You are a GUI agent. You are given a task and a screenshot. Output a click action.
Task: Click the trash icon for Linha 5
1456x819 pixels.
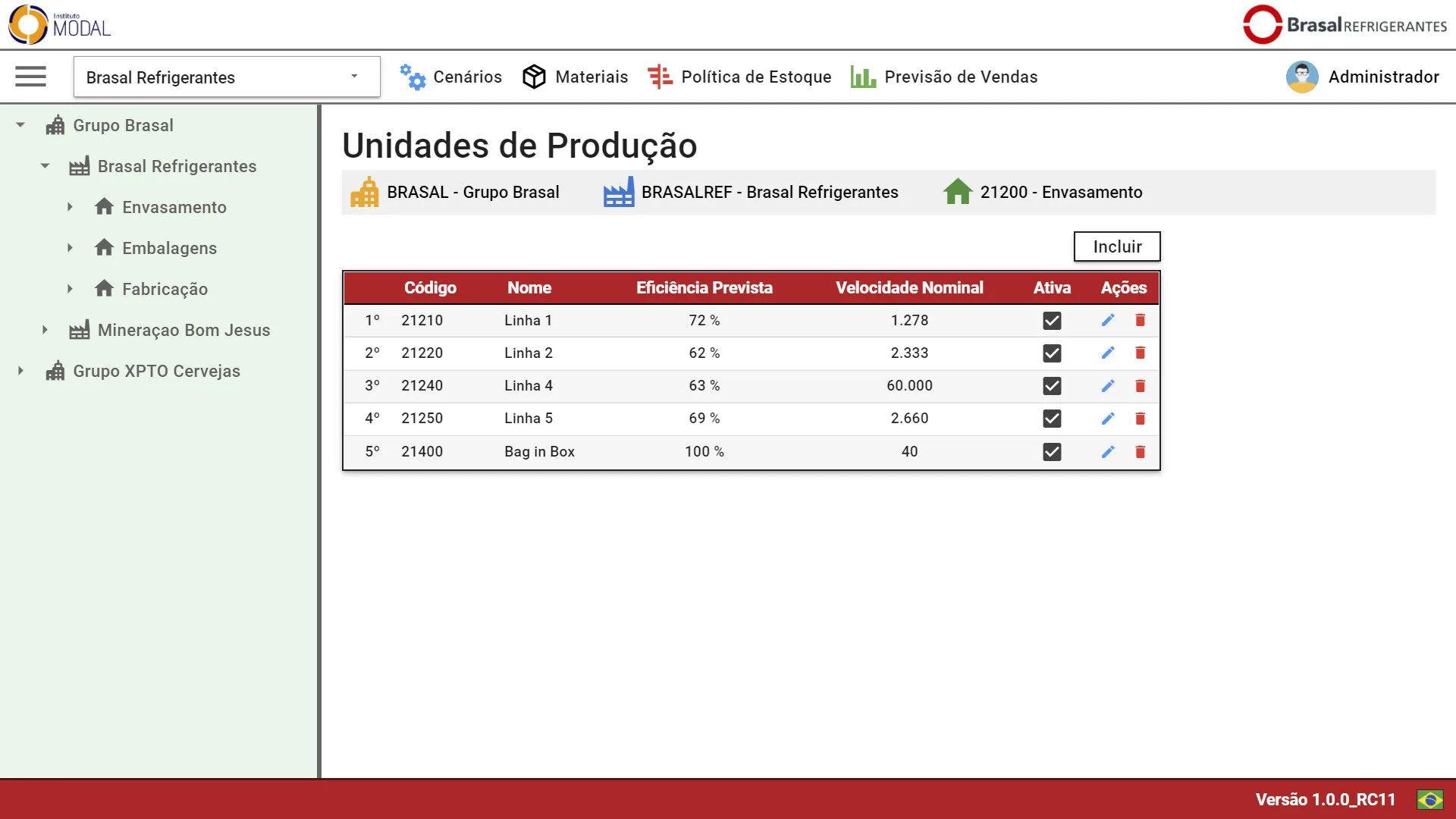click(x=1140, y=419)
